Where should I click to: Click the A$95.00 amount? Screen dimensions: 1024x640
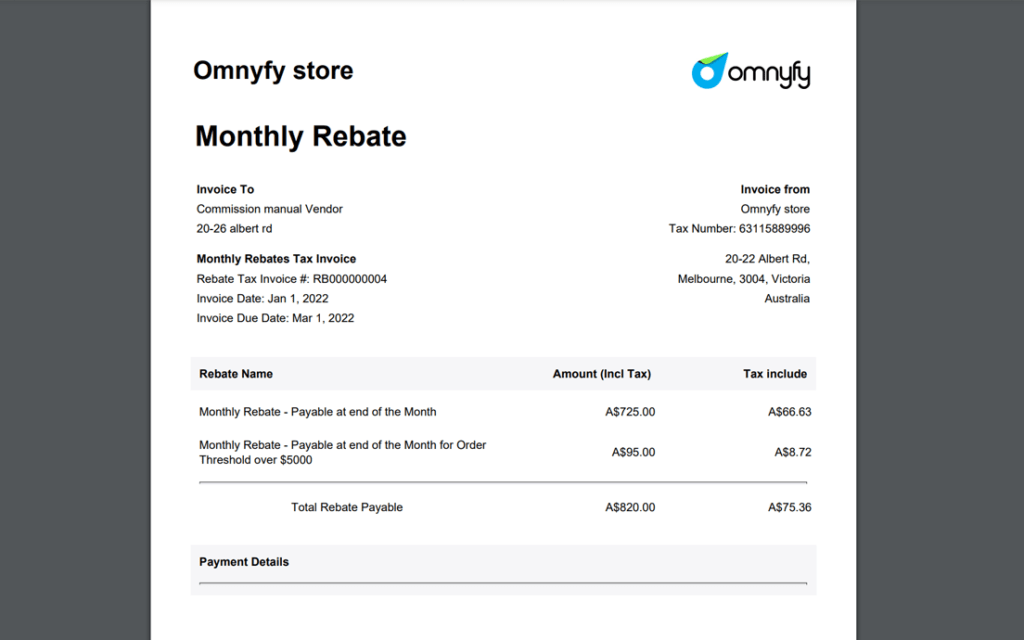(x=633, y=452)
